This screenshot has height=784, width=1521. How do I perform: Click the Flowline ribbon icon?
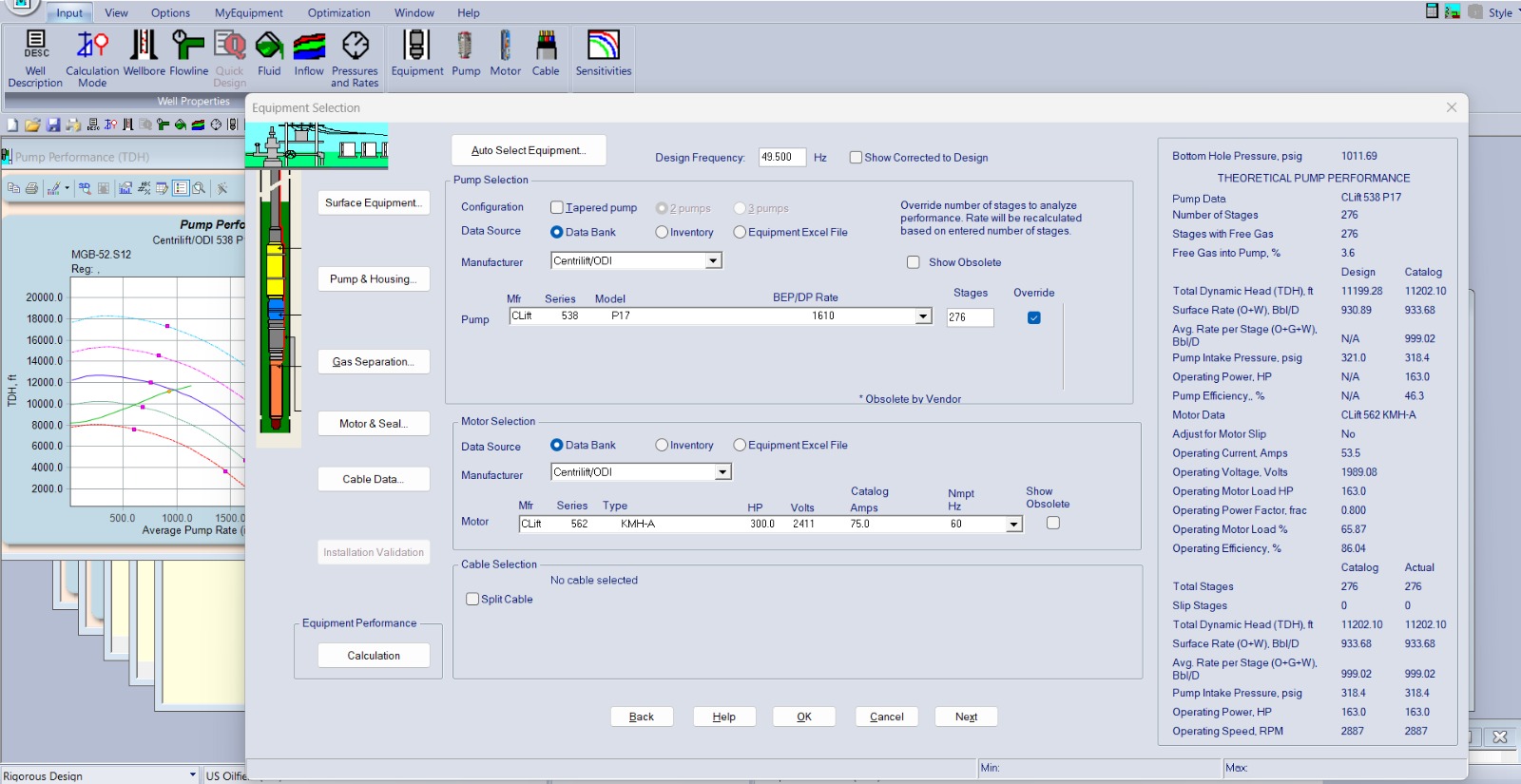(x=188, y=57)
